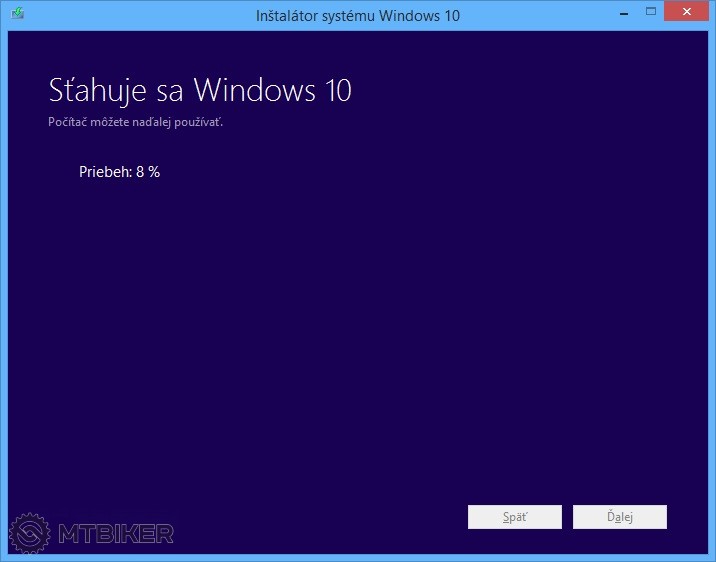Click the title bar text Inštalátor systému Windows 10
Viewport: 716px width, 562px height.
[358, 14]
